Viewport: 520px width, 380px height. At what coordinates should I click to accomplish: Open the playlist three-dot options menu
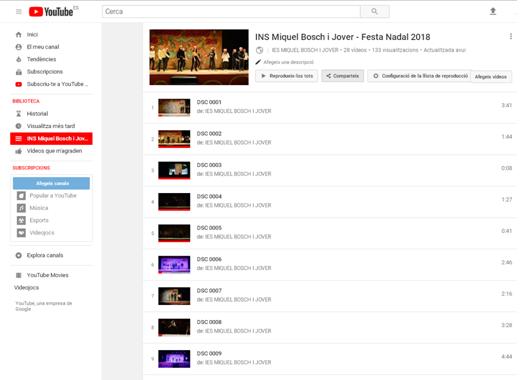tap(511, 36)
